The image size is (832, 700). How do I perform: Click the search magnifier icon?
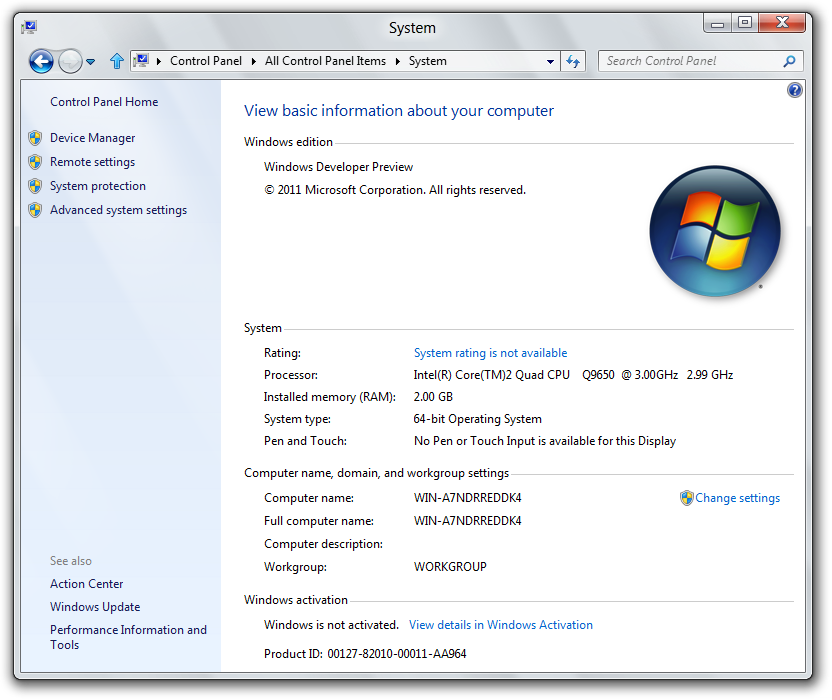[x=789, y=61]
